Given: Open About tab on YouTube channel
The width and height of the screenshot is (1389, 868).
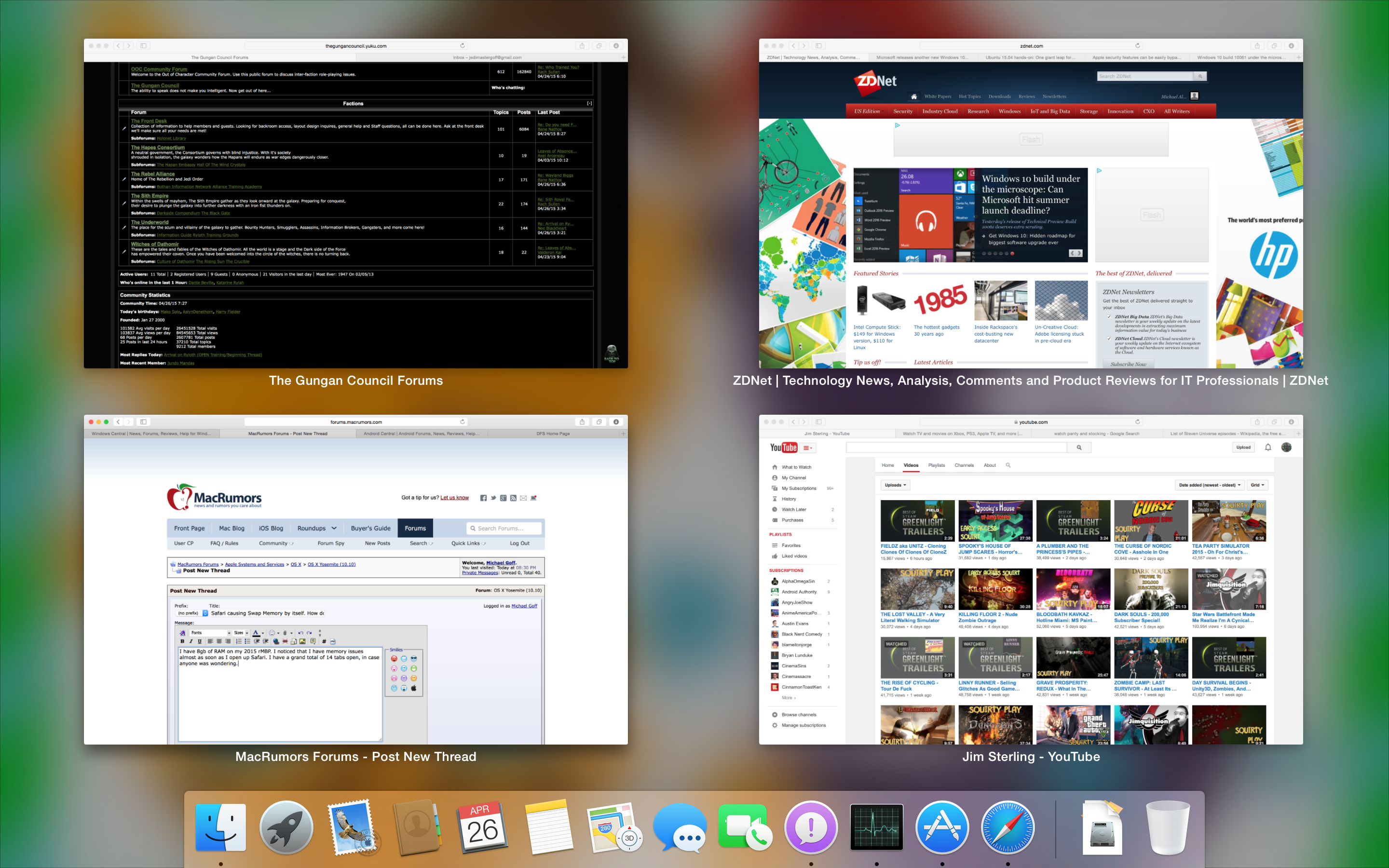Looking at the screenshot, I should [990, 465].
